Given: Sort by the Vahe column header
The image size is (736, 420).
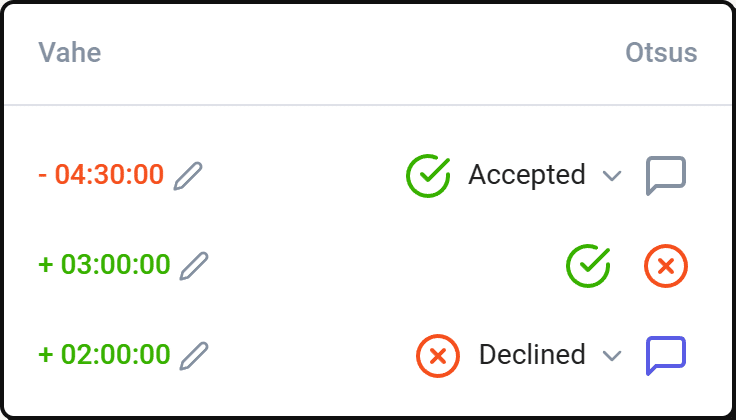Looking at the screenshot, I should (69, 52).
